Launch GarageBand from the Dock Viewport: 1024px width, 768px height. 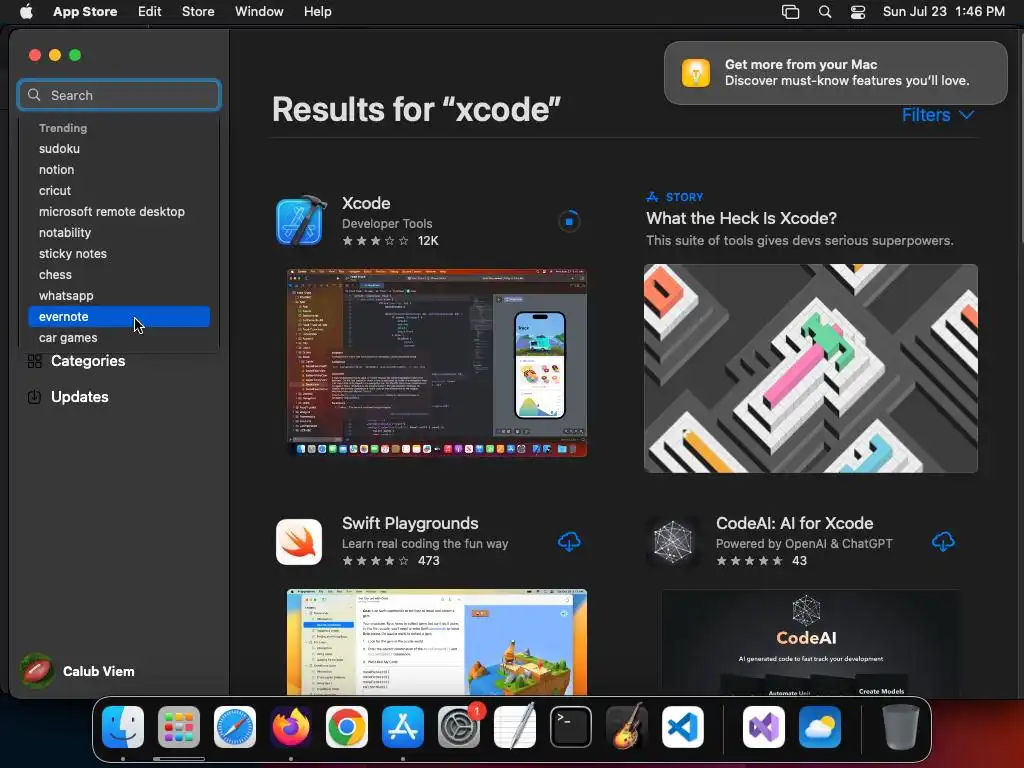coord(627,726)
